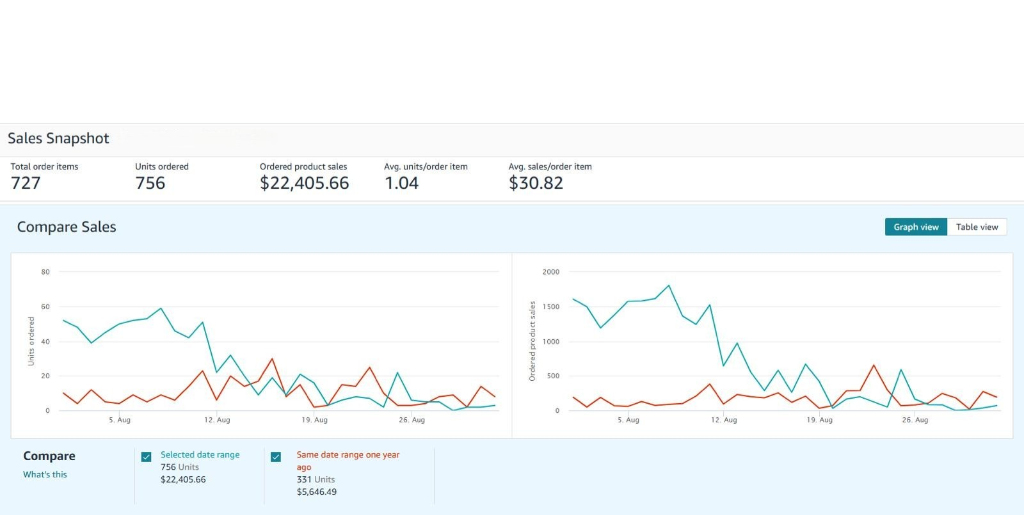
Task: Click the 26. Aug label on Ordered product sales chart
Action: (914, 420)
